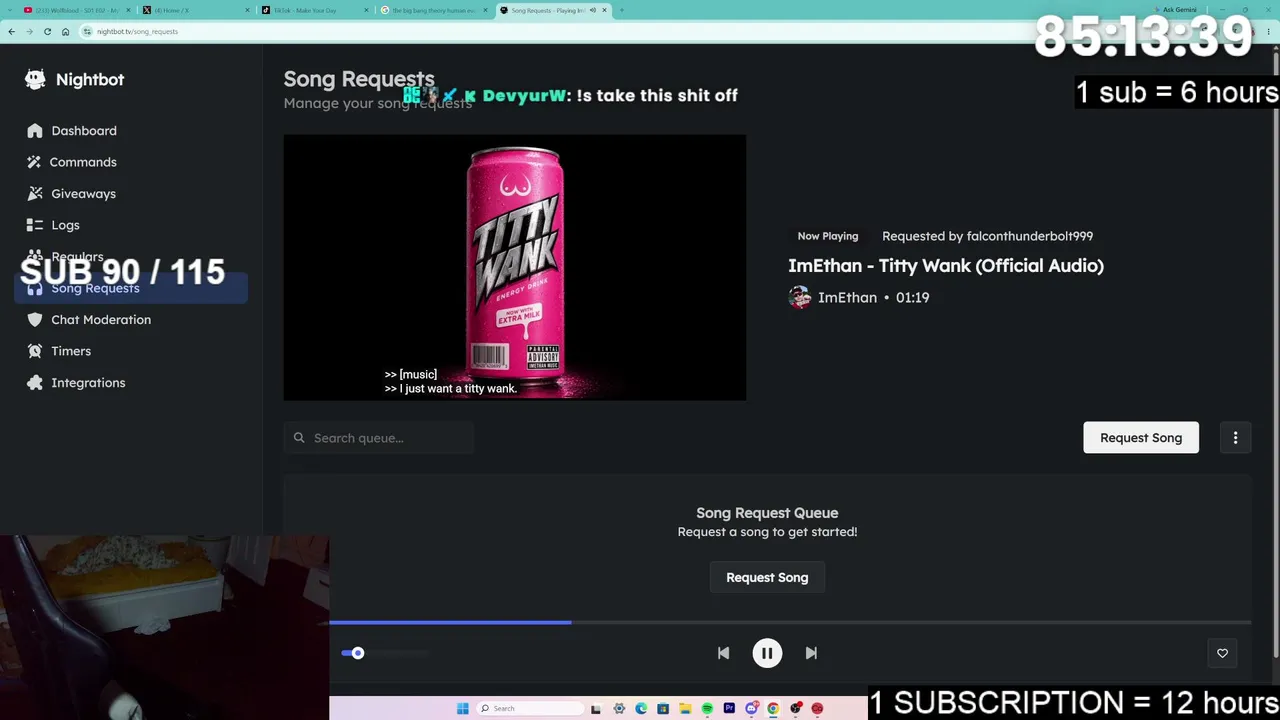Open Spotify from the taskbar

707,709
